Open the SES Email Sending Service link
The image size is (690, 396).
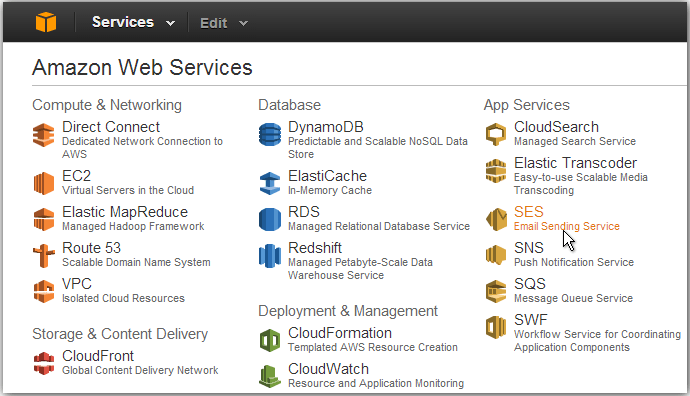coord(567,219)
